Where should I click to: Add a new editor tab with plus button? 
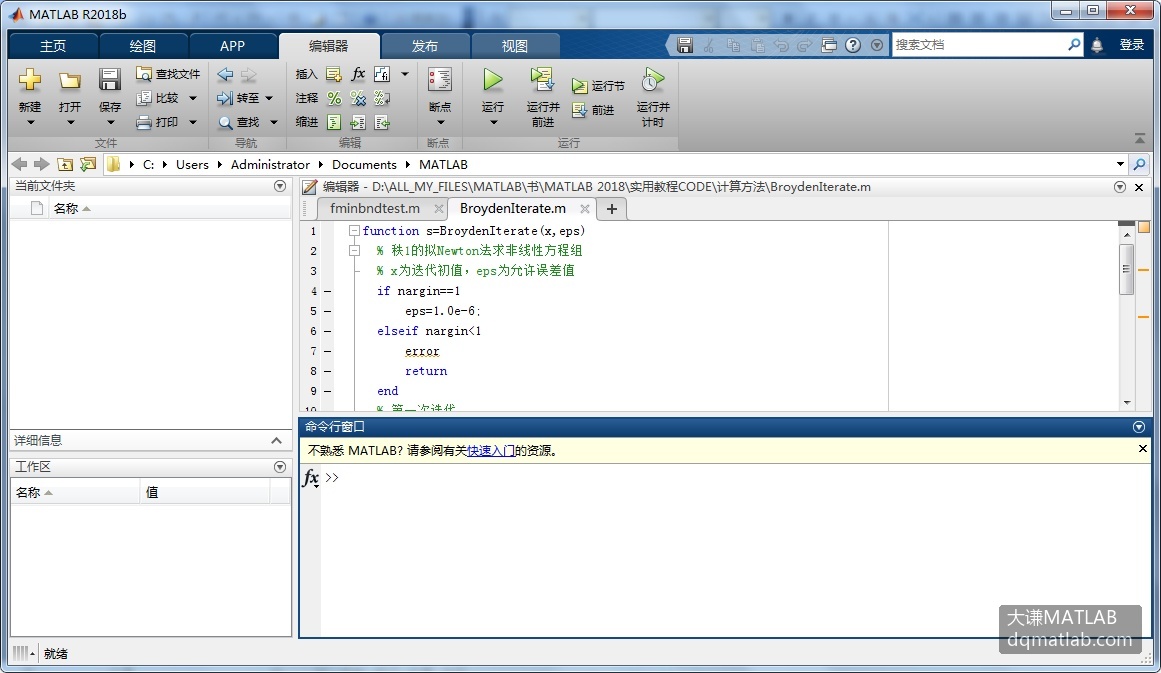(x=612, y=209)
